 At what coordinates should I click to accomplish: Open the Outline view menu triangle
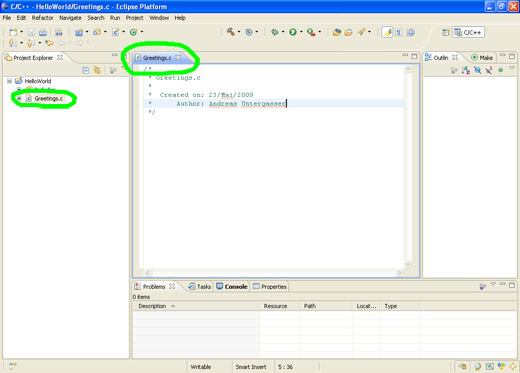pos(512,68)
